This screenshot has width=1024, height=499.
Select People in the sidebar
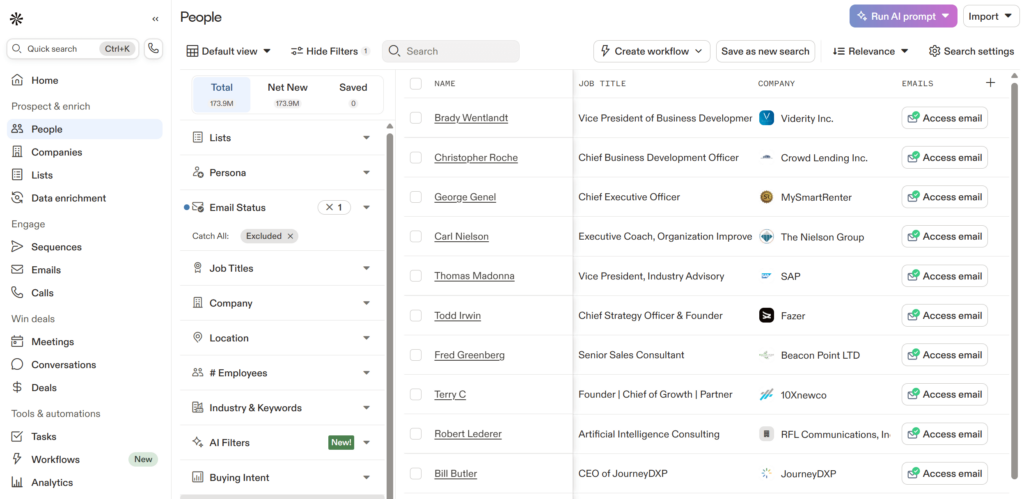click(x=85, y=129)
